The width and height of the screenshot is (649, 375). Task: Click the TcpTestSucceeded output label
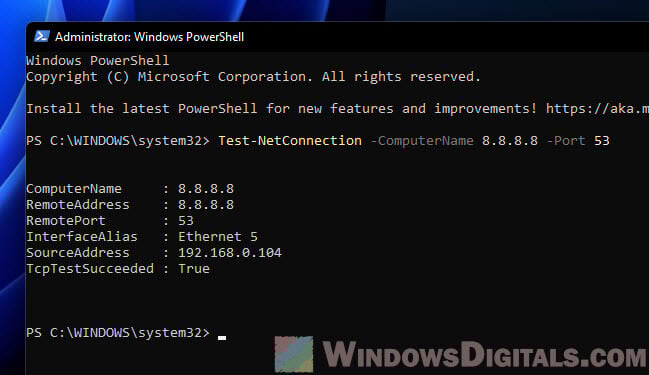[x=90, y=269]
